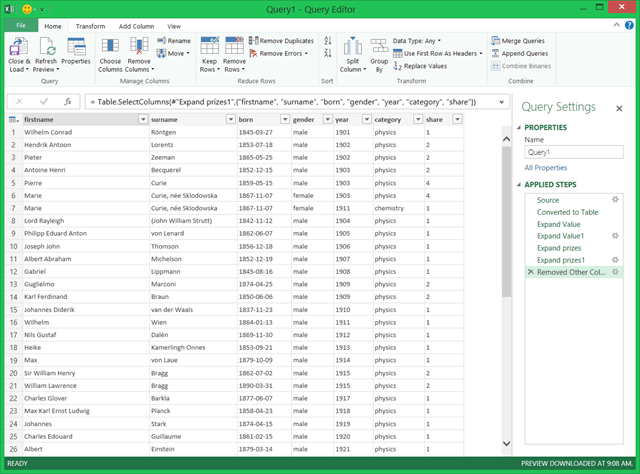Image resolution: width=640 pixels, height=474 pixels.
Task: Click the Keep Rows icon
Action: click(x=209, y=47)
